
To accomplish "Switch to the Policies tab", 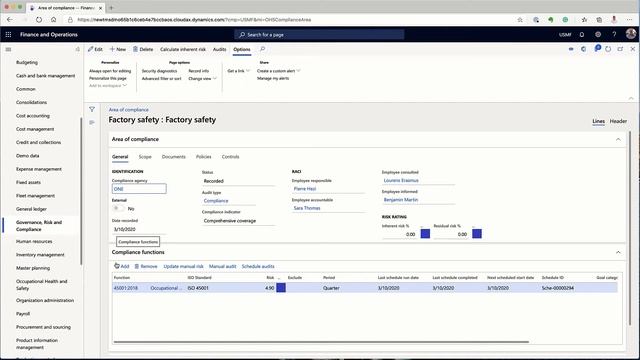I will tap(204, 157).
